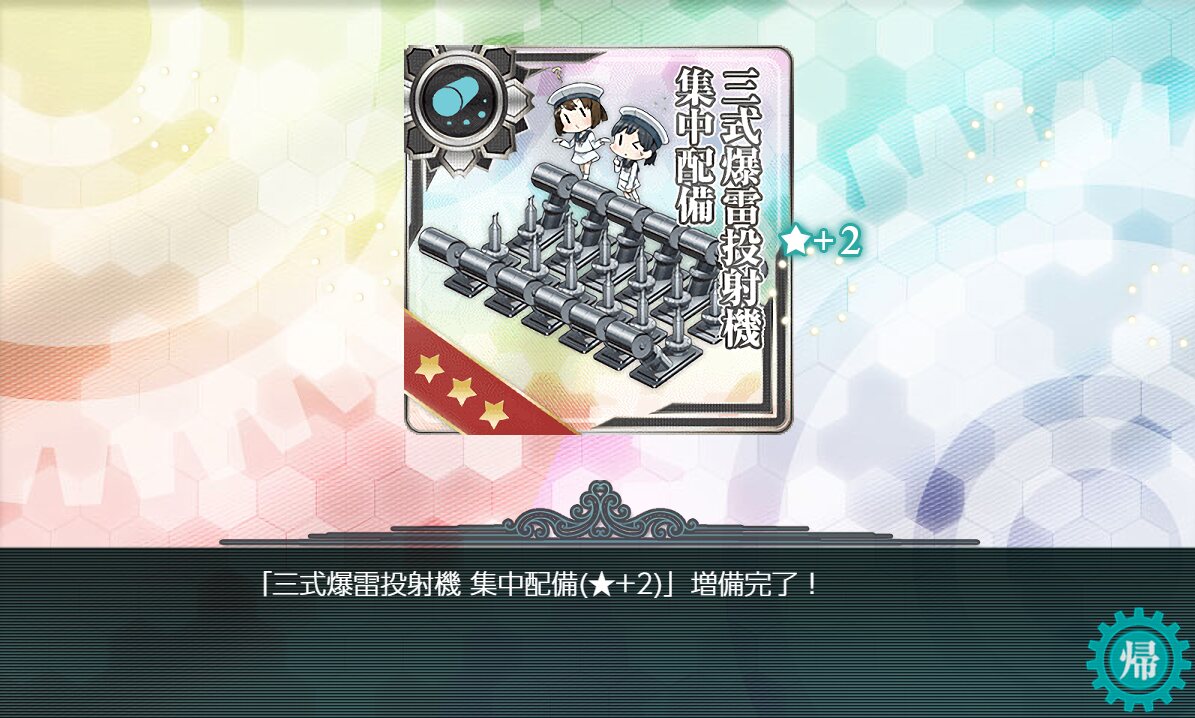Click the ornamental flourish above message bar
Screen dimensions: 1195x718
coord(600,513)
